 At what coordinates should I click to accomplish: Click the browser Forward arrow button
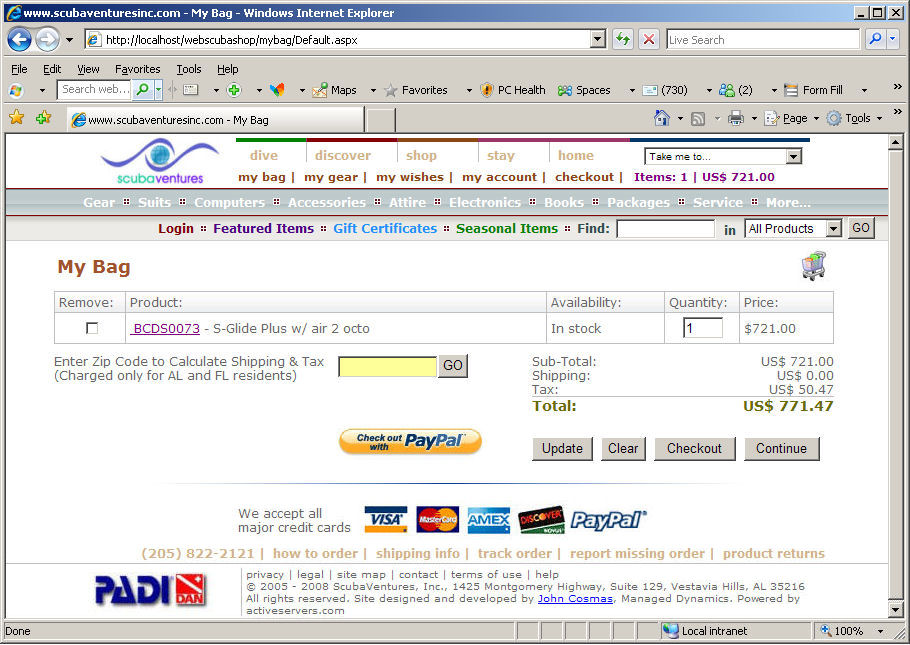[x=47, y=39]
